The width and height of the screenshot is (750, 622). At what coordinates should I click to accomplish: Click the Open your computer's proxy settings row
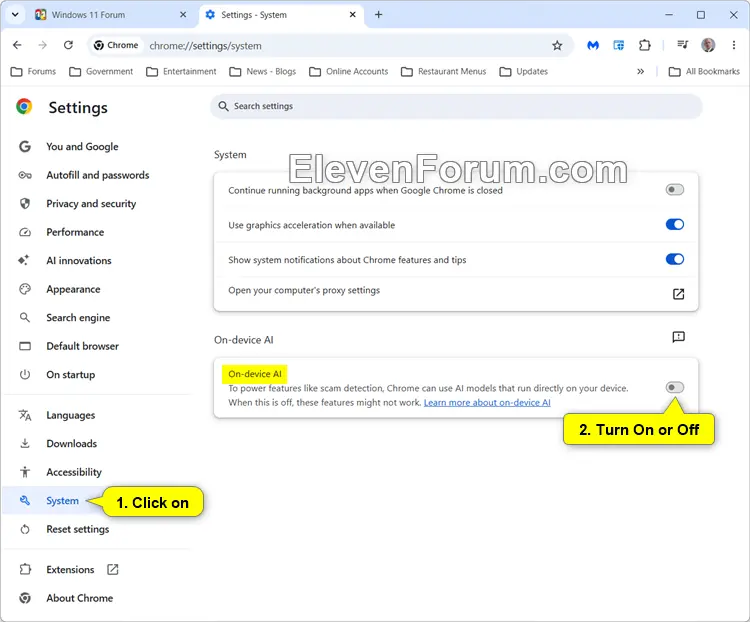456,293
